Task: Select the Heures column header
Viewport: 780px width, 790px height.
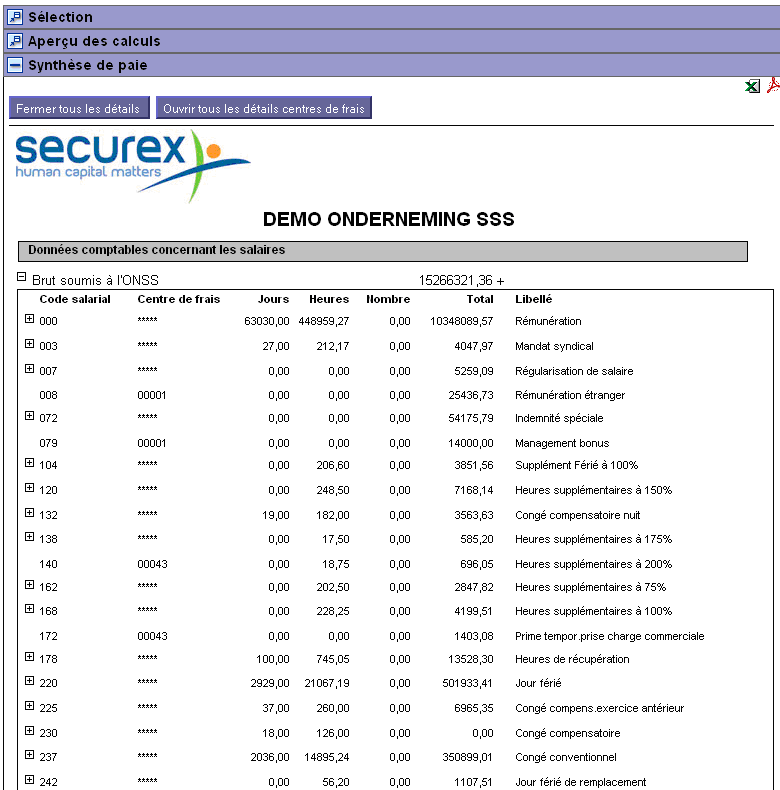Action: point(329,299)
